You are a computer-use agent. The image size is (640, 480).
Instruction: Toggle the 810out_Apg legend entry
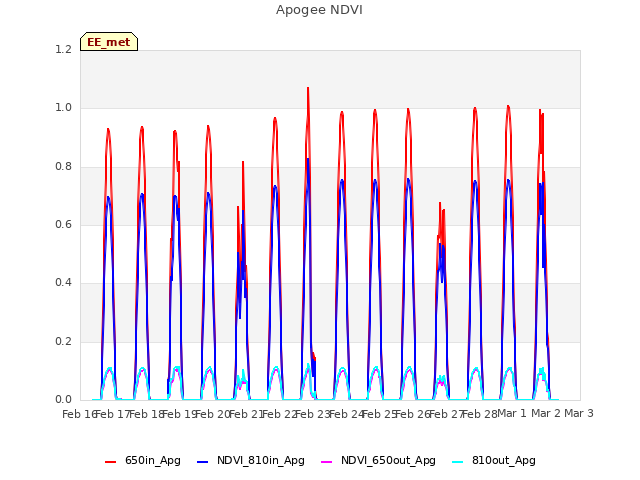click(x=494, y=461)
